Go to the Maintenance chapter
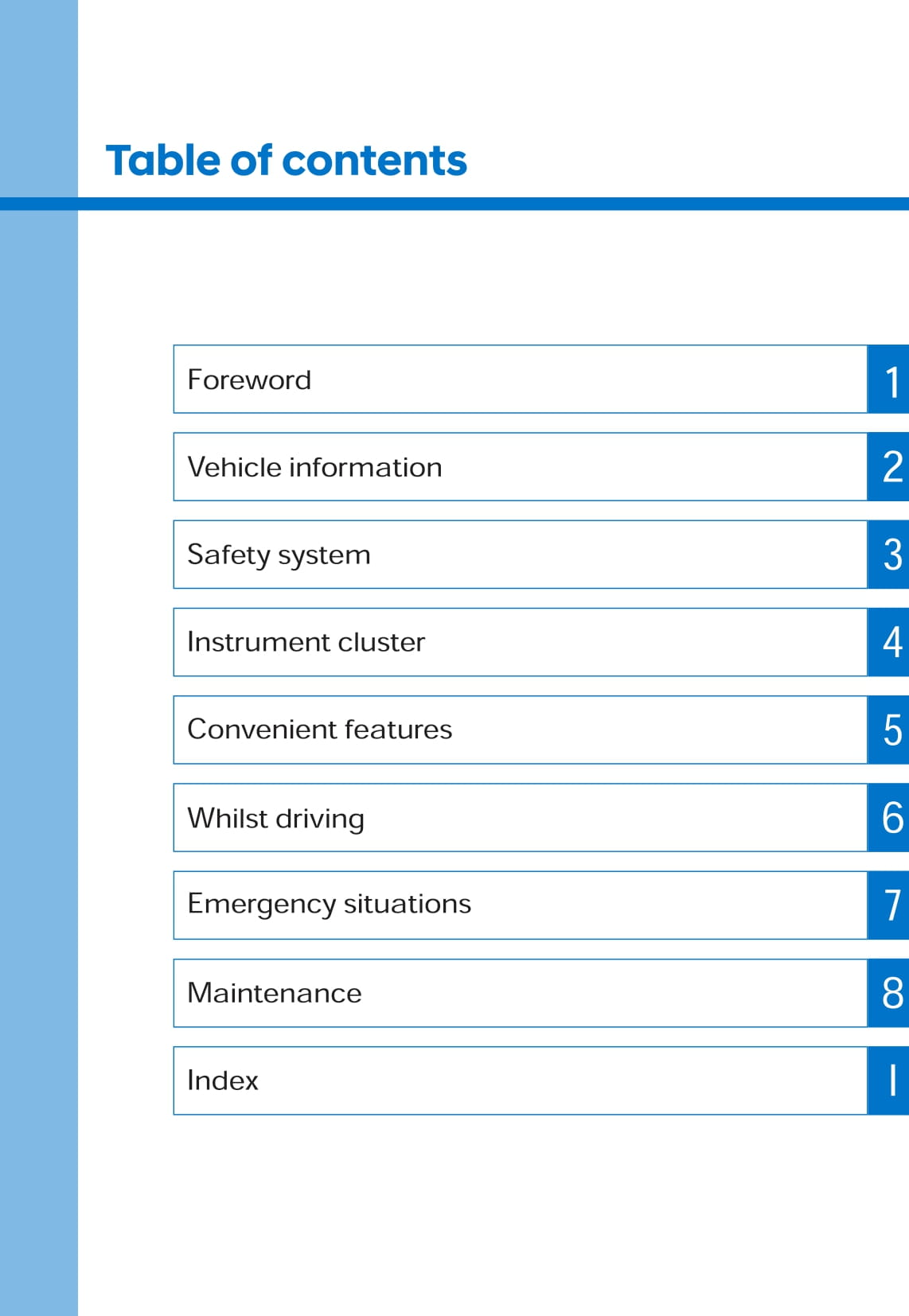The width and height of the screenshot is (909, 1316). (520, 993)
